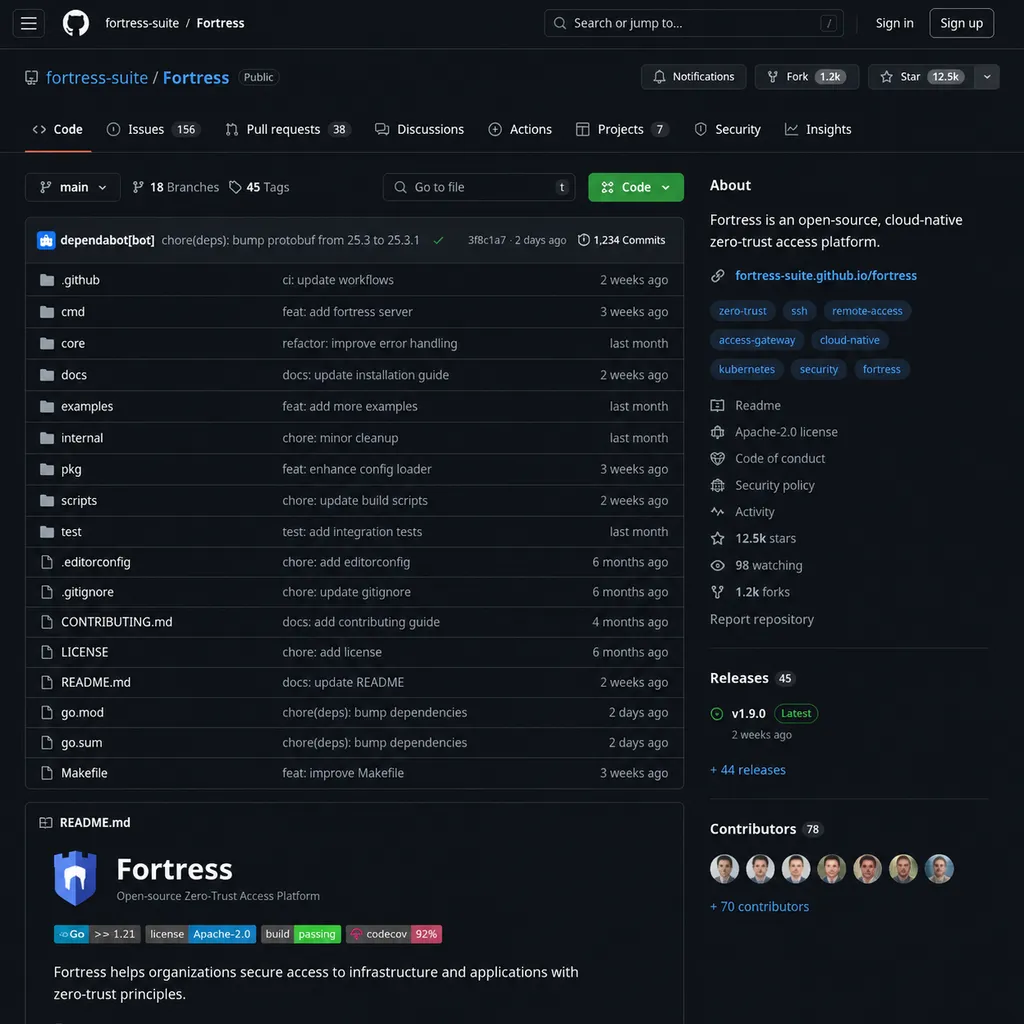Open the first contributor avatar
The height and width of the screenshot is (1024, 1024).
(x=724, y=869)
